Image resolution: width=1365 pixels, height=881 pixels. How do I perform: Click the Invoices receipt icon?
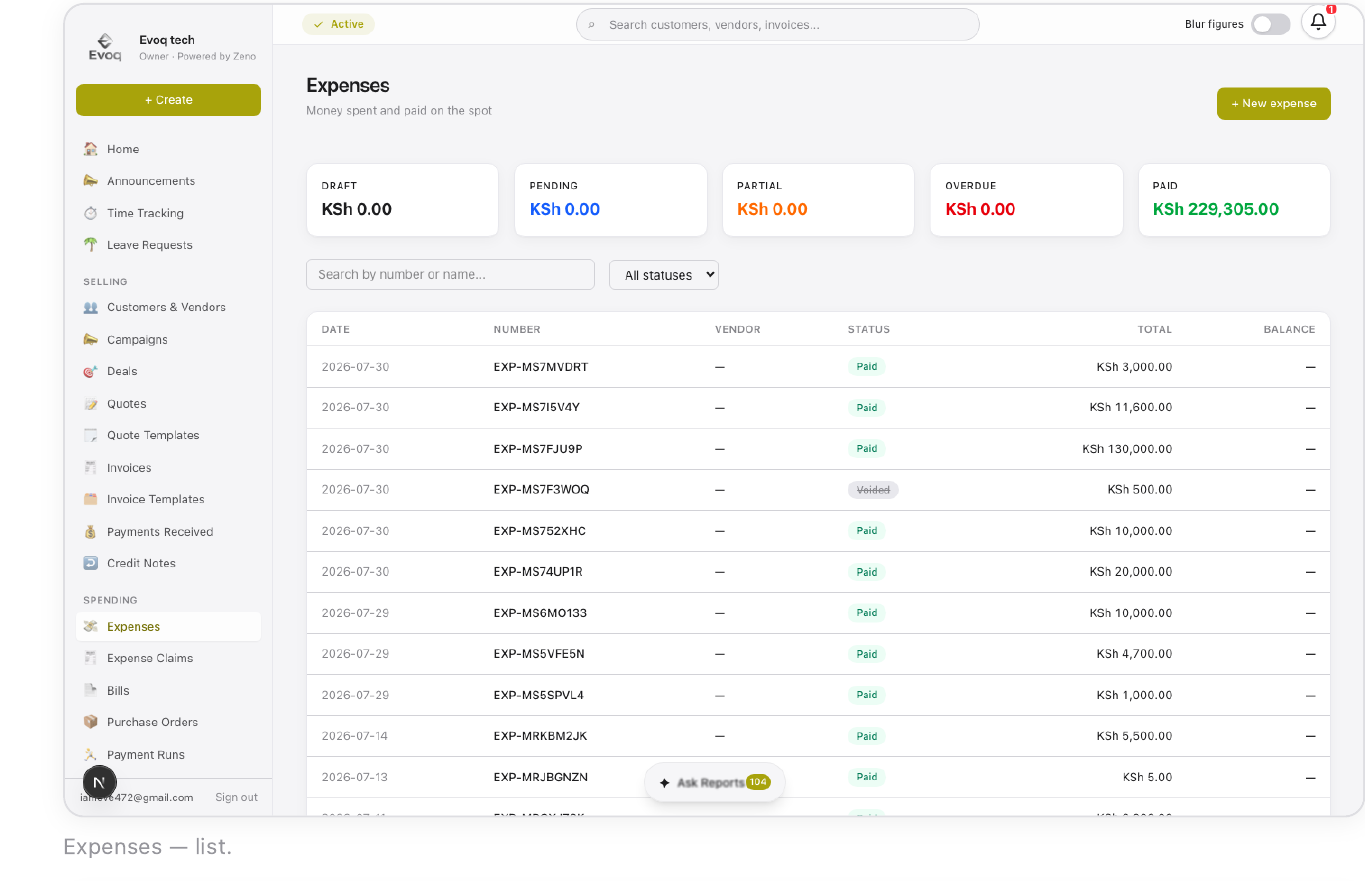pyautogui.click(x=91, y=468)
